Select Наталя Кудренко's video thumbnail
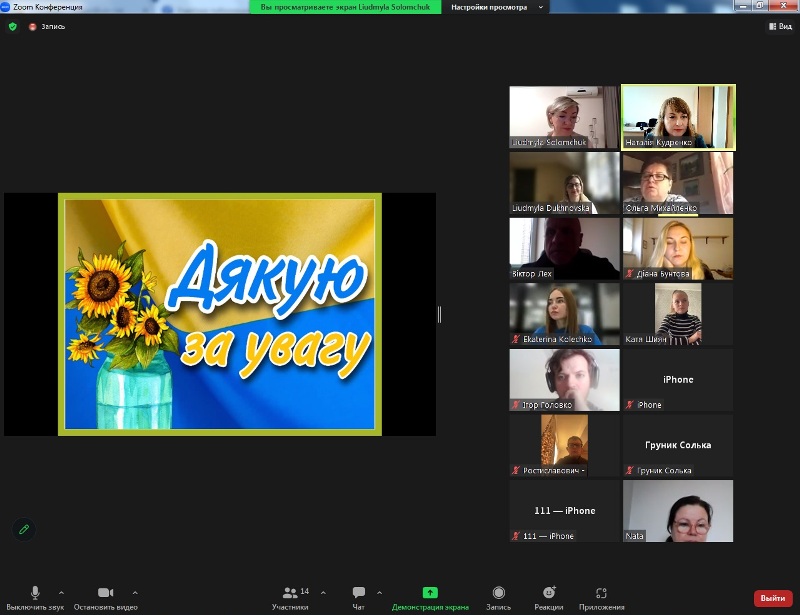The image size is (800, 615). 678,117
